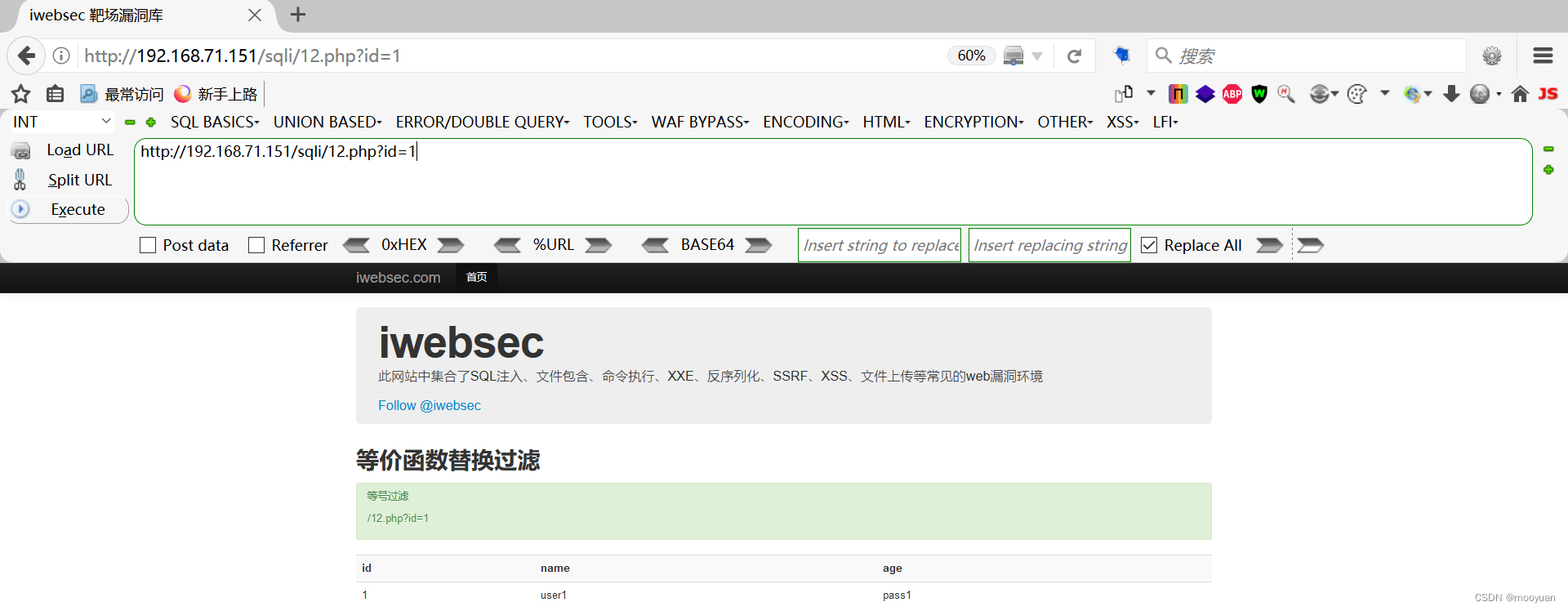This screenshot has height=611, width=1568.
Task: Open the OTHER menu
Action: click(1065, 122)
